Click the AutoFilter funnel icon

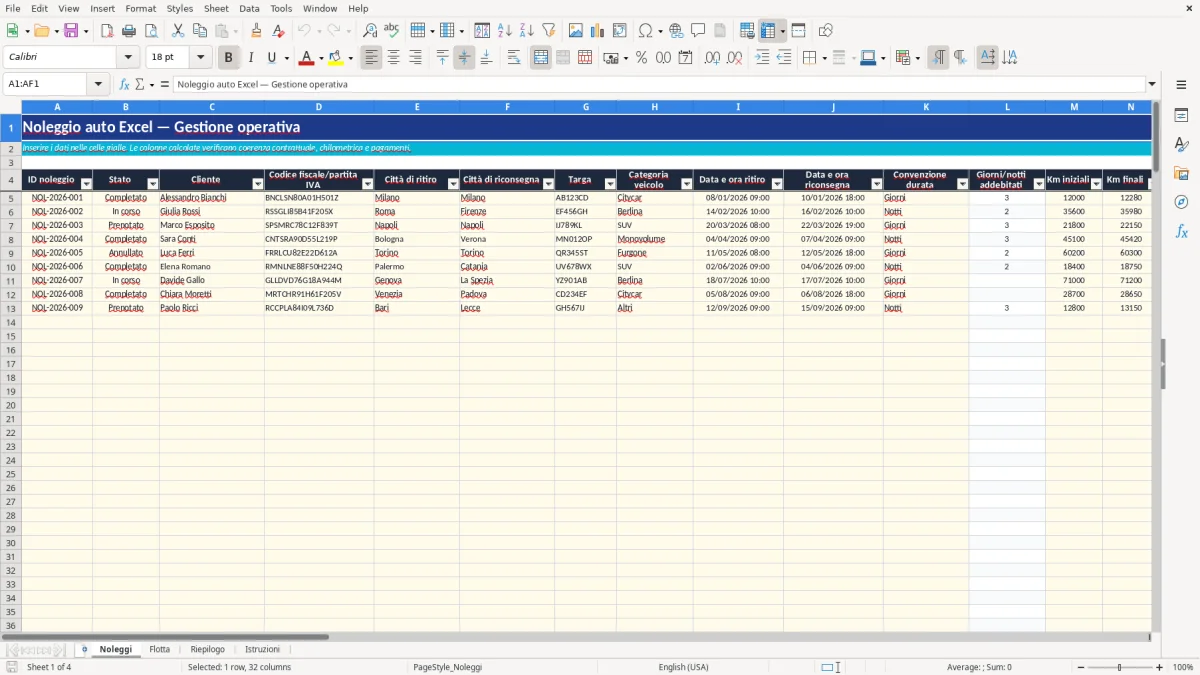point(548,30)
